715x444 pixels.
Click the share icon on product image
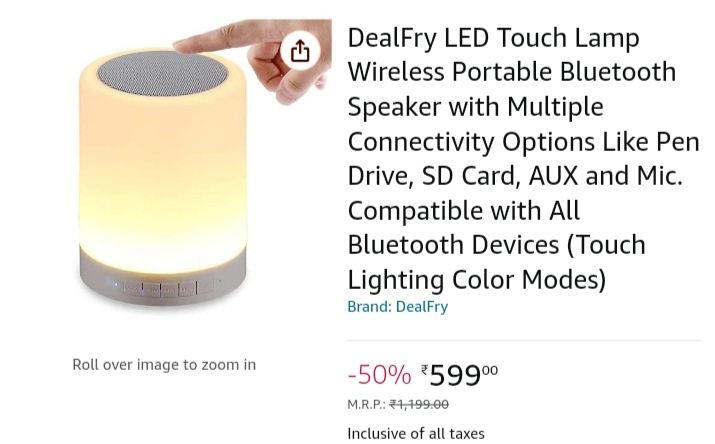point(300,50)
